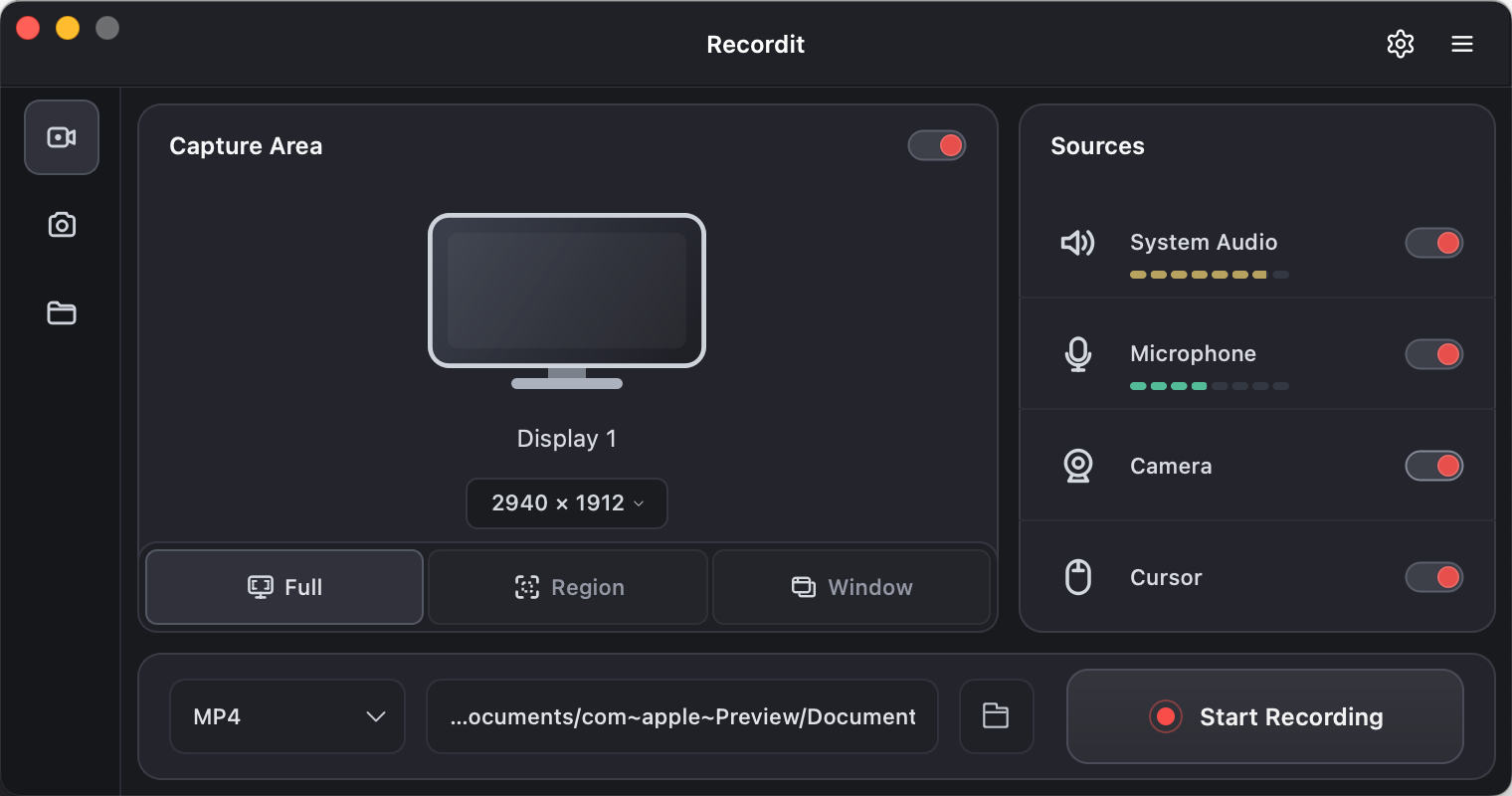
Task: Open the video recording sidebar tab
Action: tap(62, 137)
